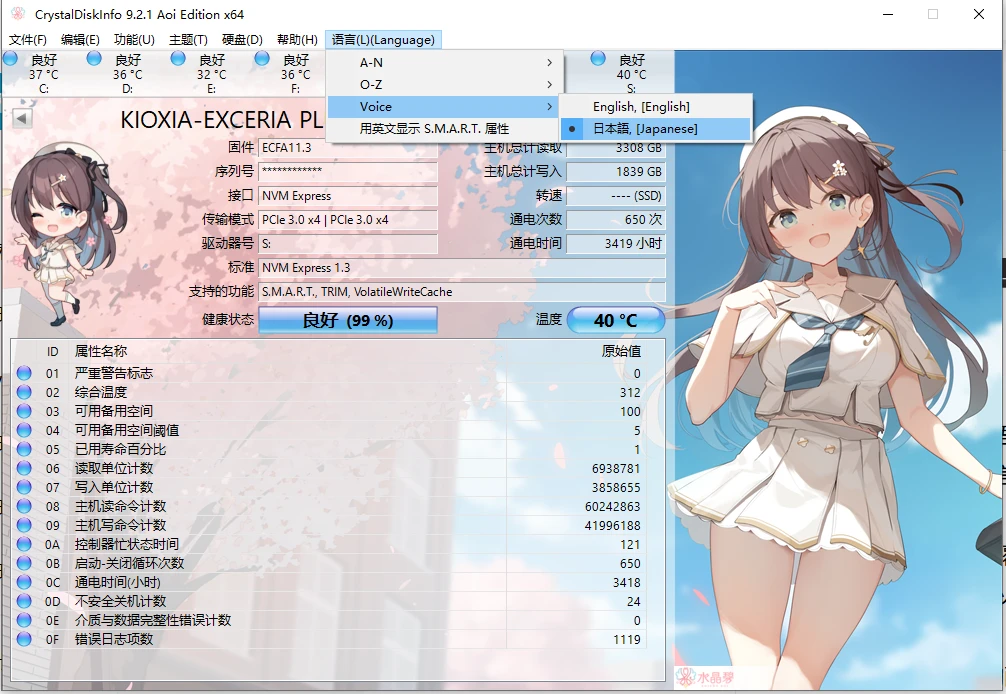Click the 固件 ECFA11.3 field

point(348,148)
